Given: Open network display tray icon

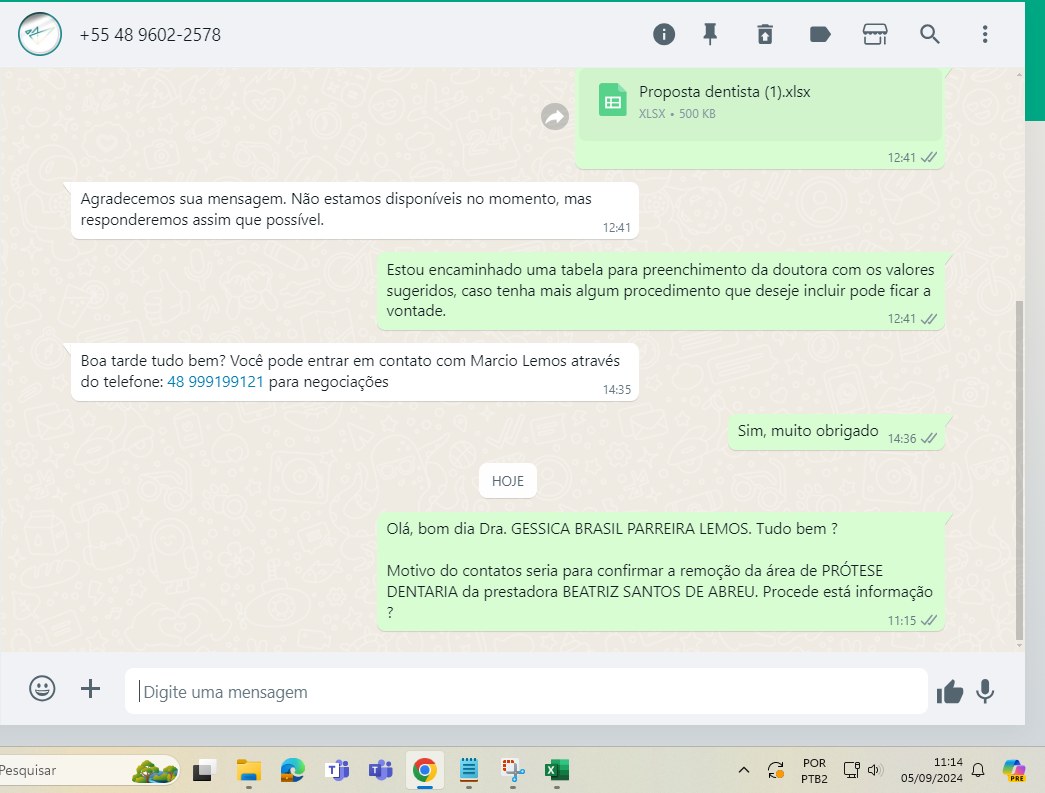Looking at the screenshot, I should pos(851,770).
